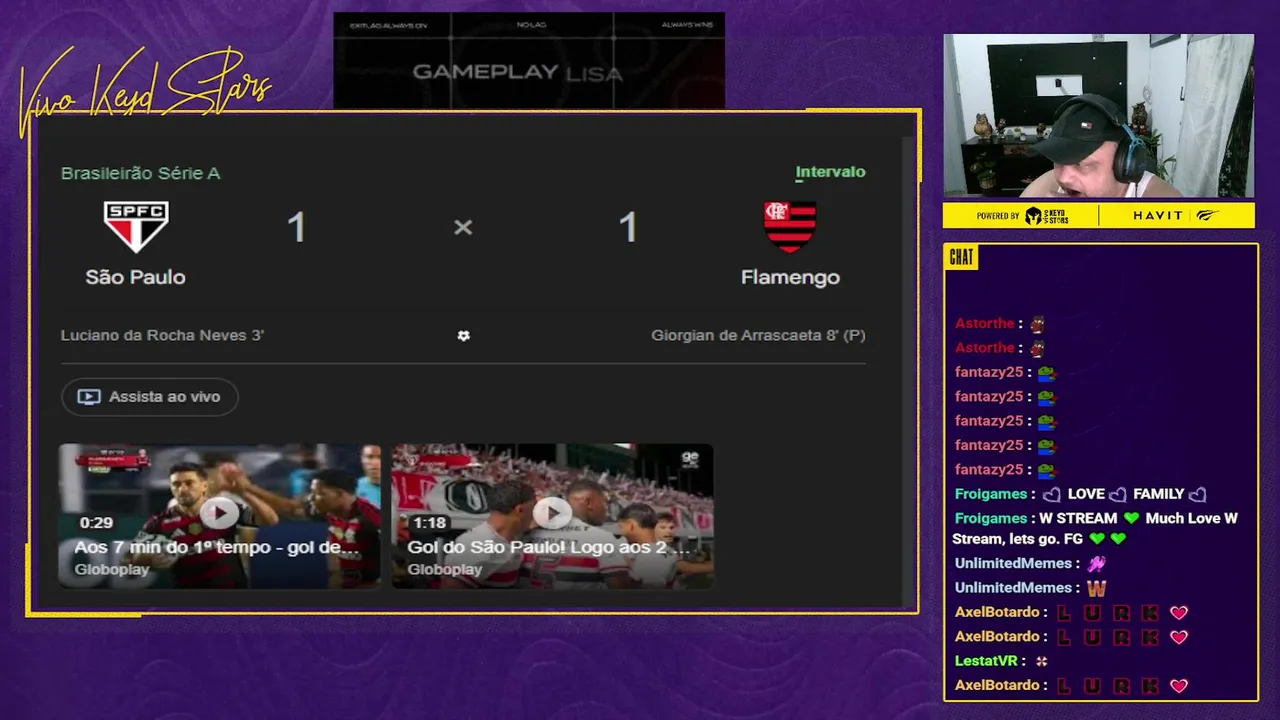The image size is (1280, 720).
Task: Click the 'W STREAM Much Love' chat message
Action: 1097,528
